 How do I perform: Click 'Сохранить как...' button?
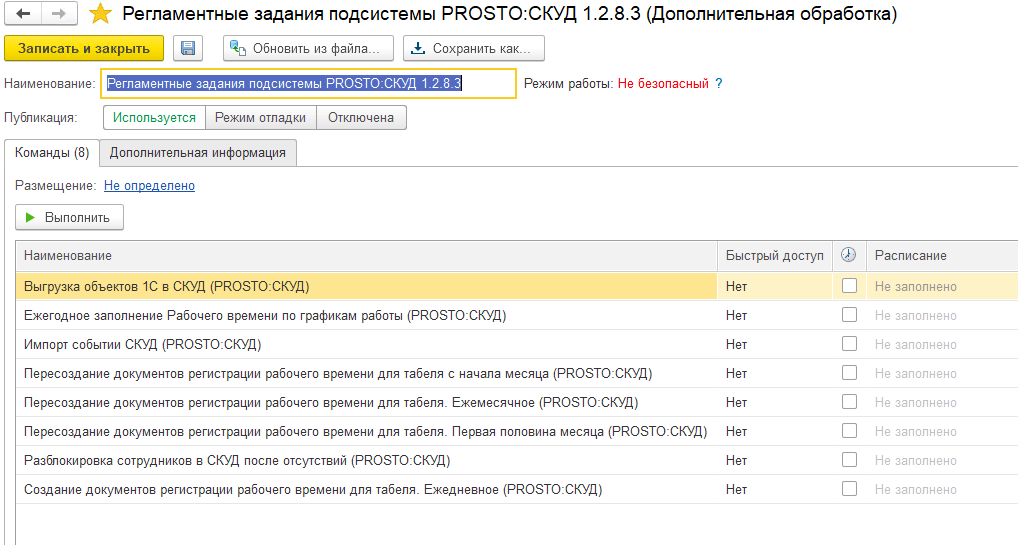point(473,48)
